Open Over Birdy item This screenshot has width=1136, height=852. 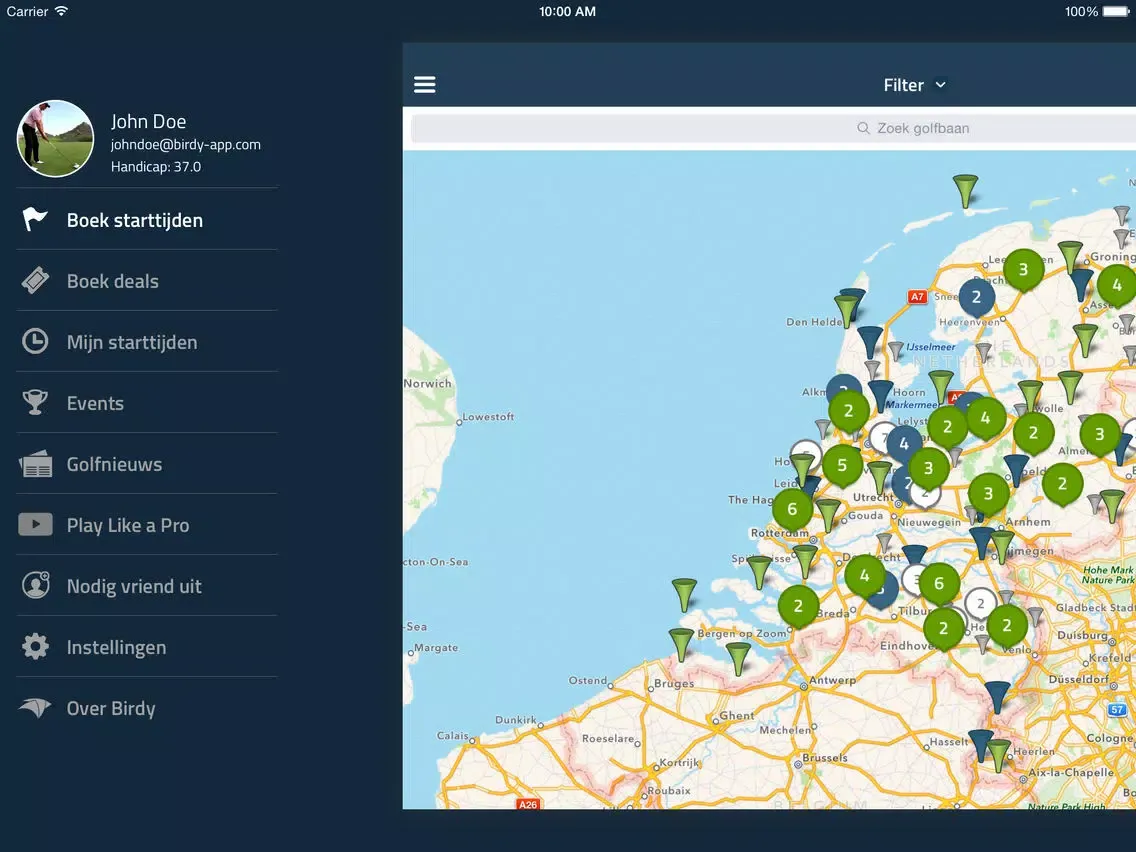click(x=147, y=708)
